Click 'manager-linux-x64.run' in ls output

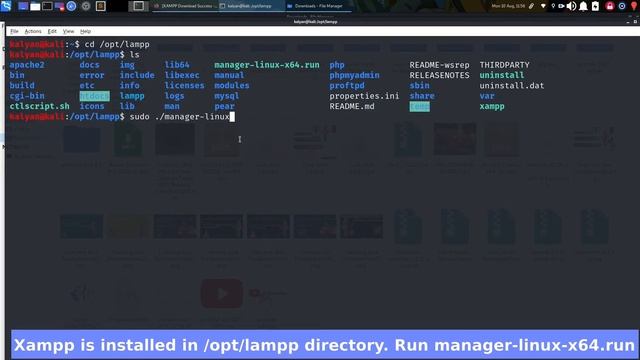(267, 65)
